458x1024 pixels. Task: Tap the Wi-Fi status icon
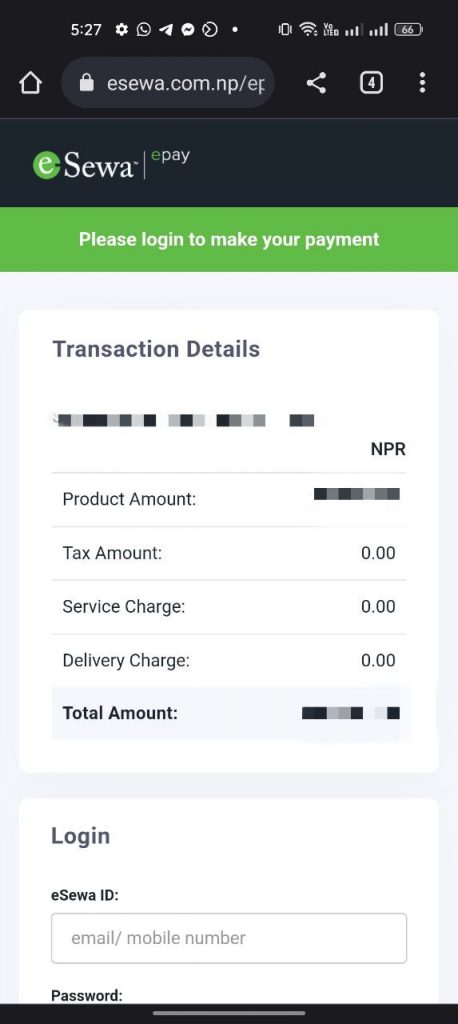click(x=308, y=29)
